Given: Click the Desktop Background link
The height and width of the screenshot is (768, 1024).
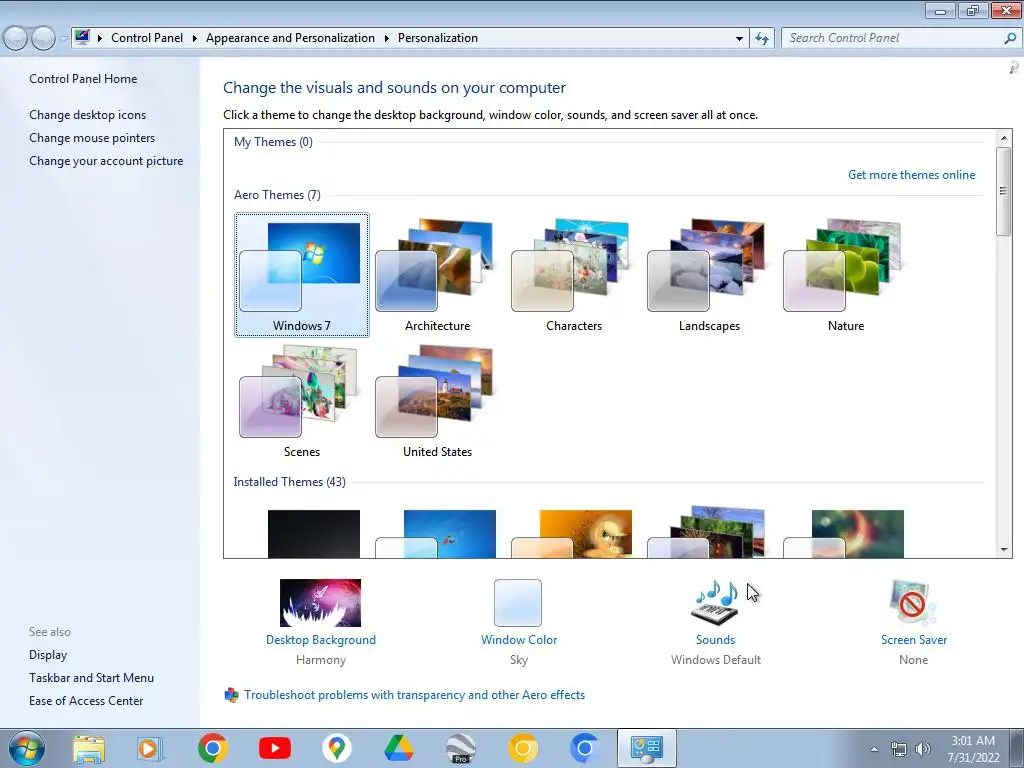Looking at the screenshot, I should click(x=321, y=640).
